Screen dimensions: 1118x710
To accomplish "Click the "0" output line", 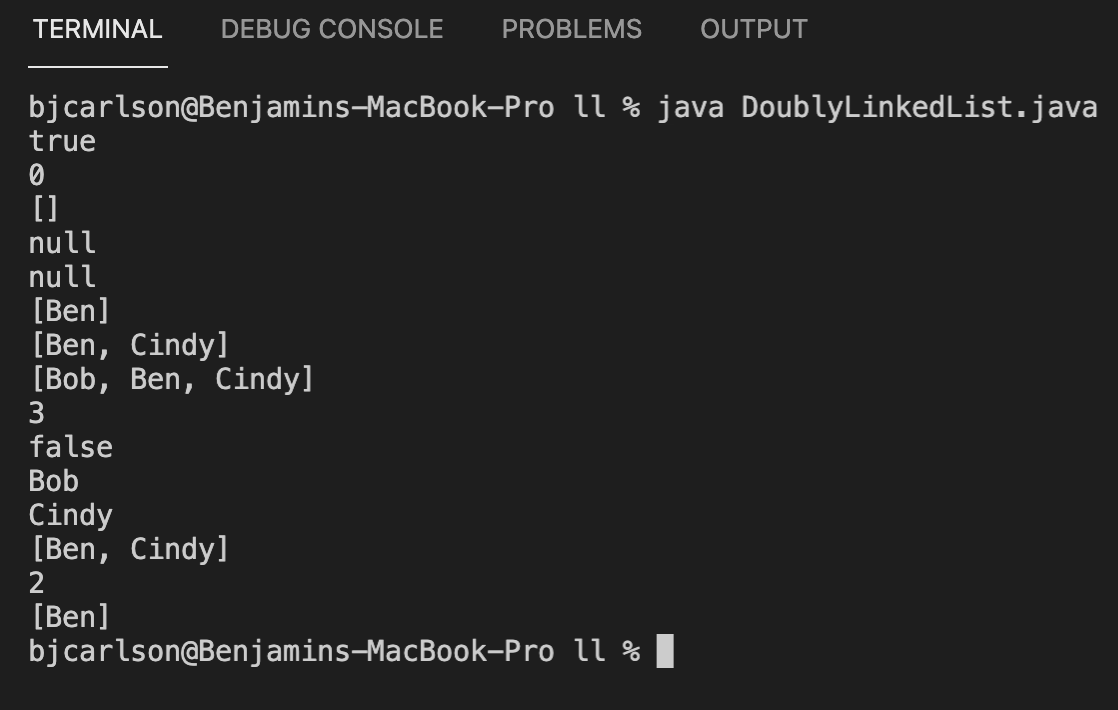I will pos(37,175).
